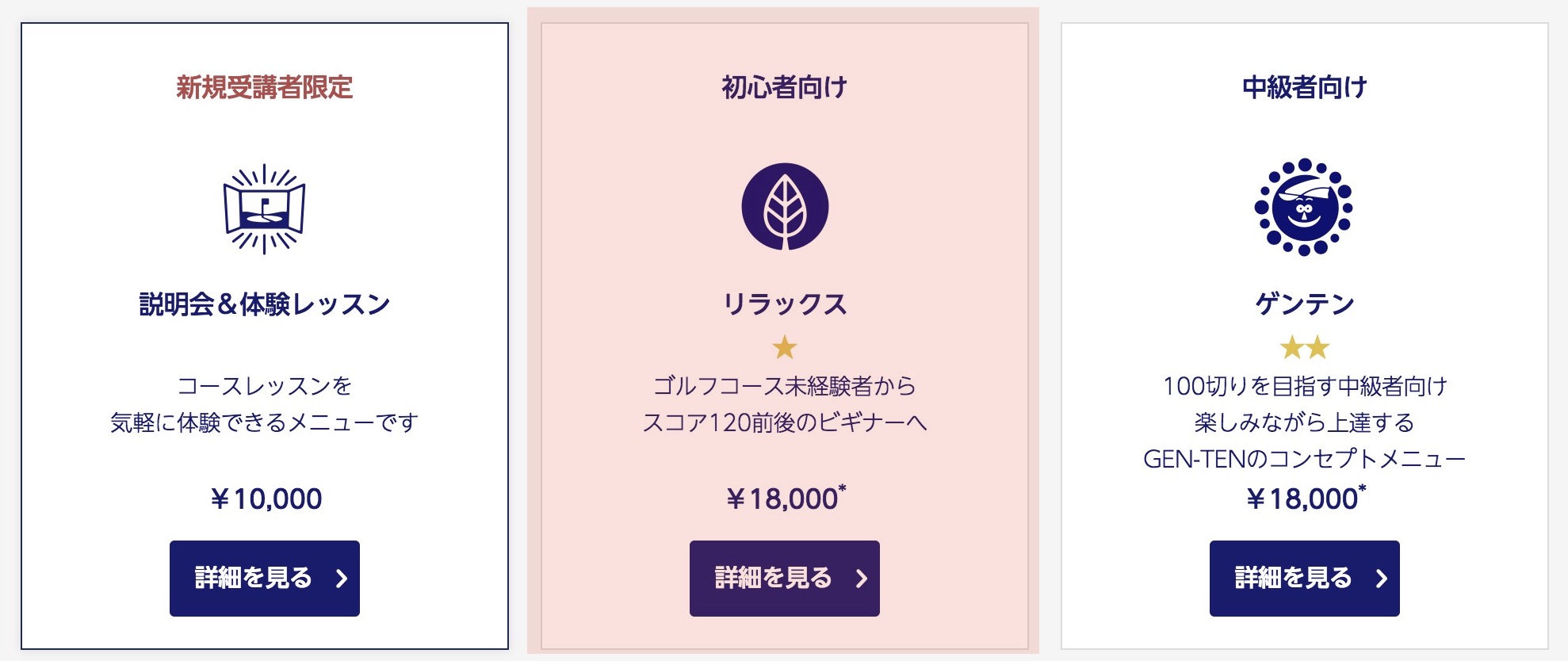This screenshot has height=661, width=1568.
Task: Click chevron arrow in リラックス card button
Action: pyautogui.click(x=862, y=579)
